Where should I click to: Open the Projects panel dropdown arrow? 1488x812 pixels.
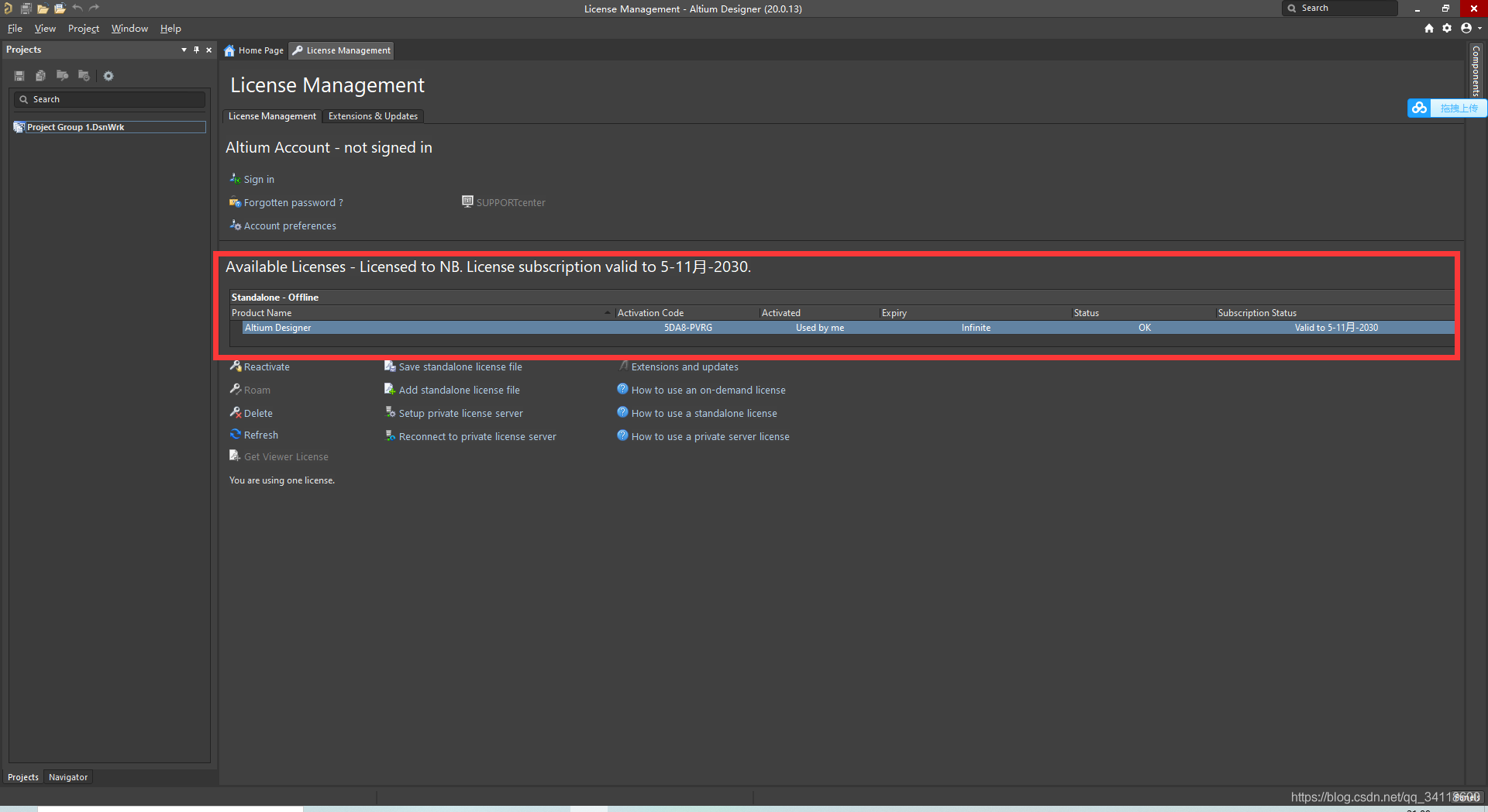coord(184,50)
